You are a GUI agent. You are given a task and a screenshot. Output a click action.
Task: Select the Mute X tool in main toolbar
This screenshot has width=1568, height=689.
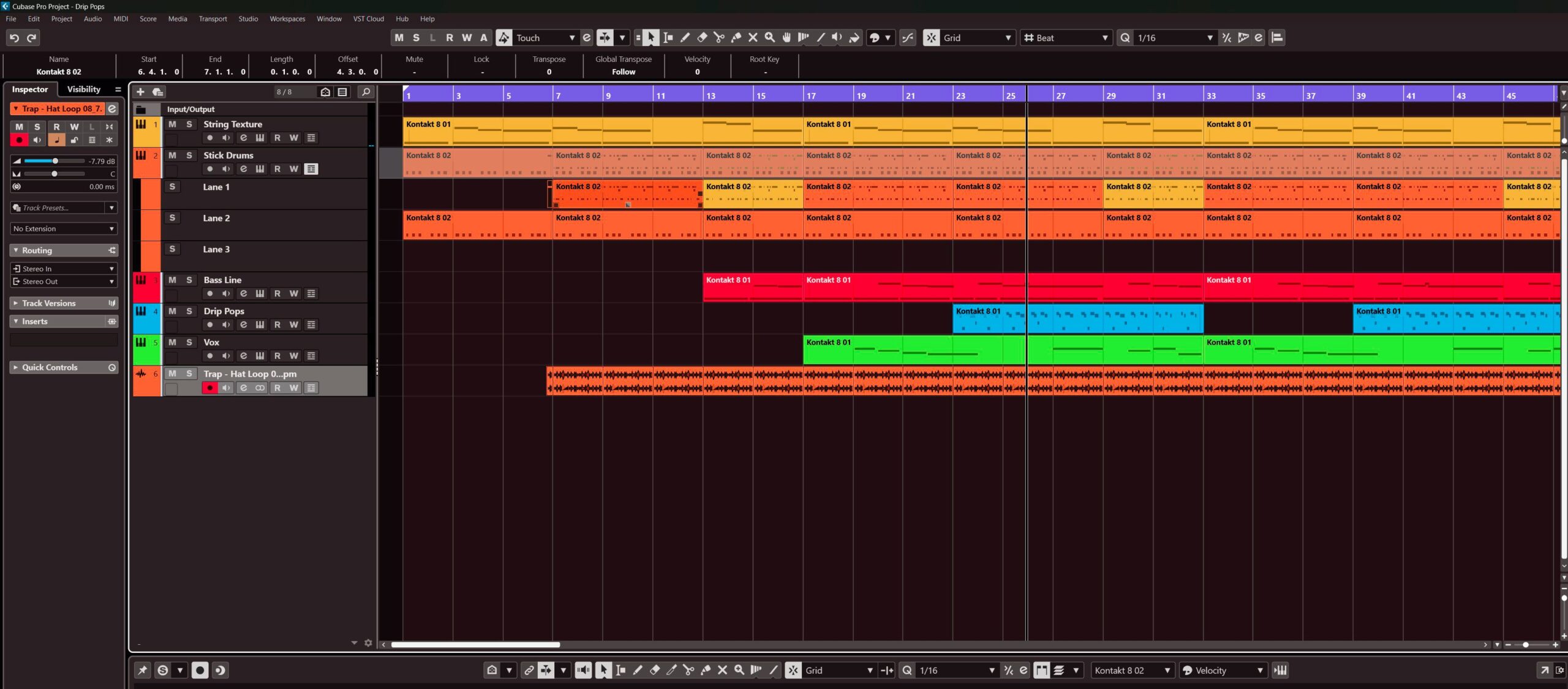753,37
